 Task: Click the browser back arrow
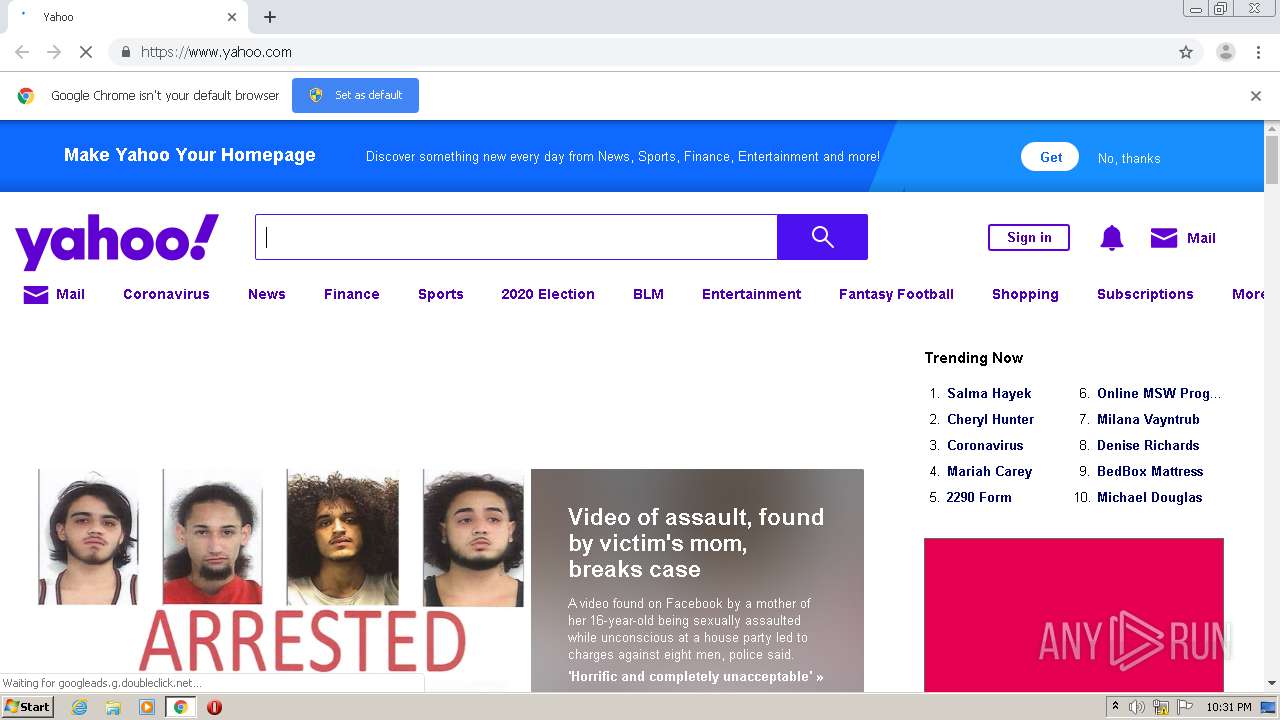coord(22,52)
